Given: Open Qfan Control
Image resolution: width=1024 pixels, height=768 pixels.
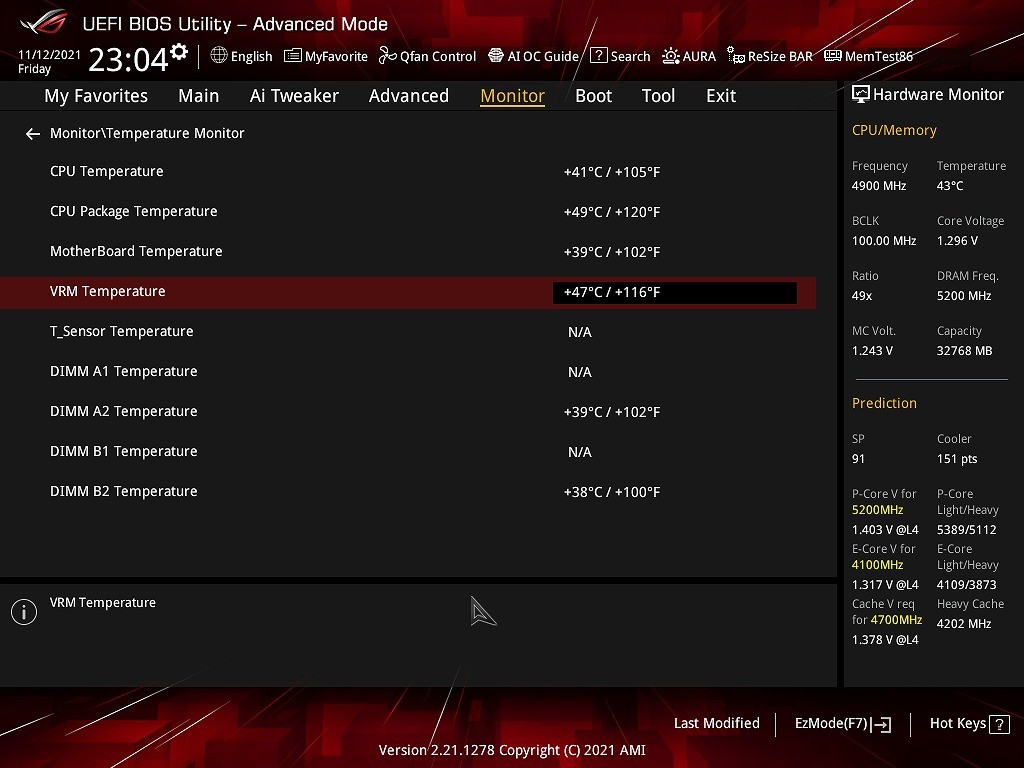Looking at the screenshot, I should (438, 56).
